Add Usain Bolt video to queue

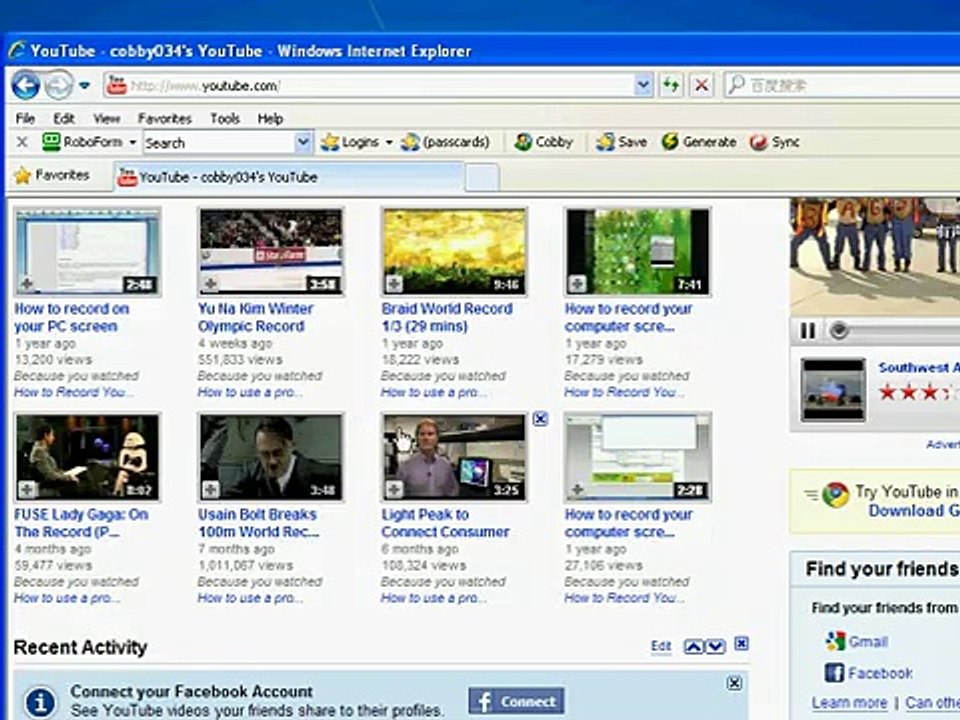pyautogui.click(x=211, y=489)
